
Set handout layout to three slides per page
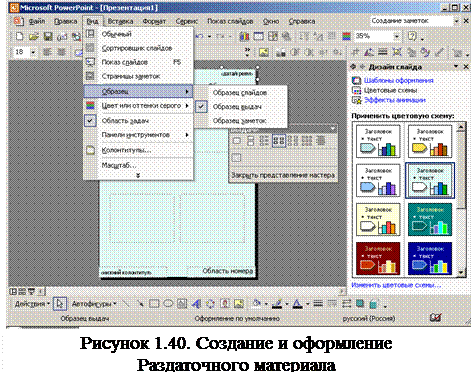pyautogui.click(x=264, y=141)
